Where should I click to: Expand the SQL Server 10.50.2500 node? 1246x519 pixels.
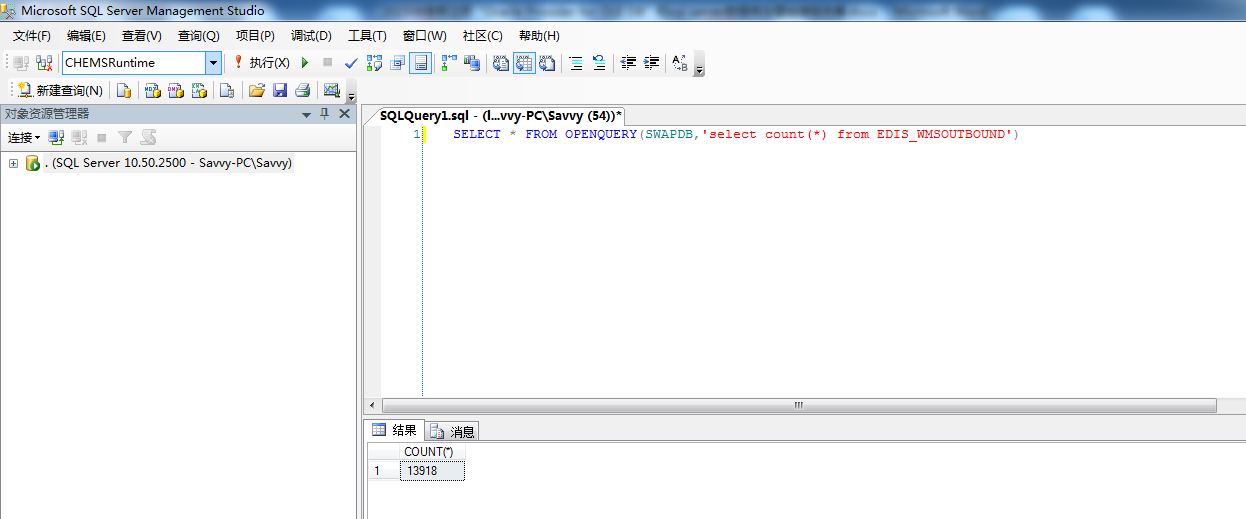tap(14, 163)
